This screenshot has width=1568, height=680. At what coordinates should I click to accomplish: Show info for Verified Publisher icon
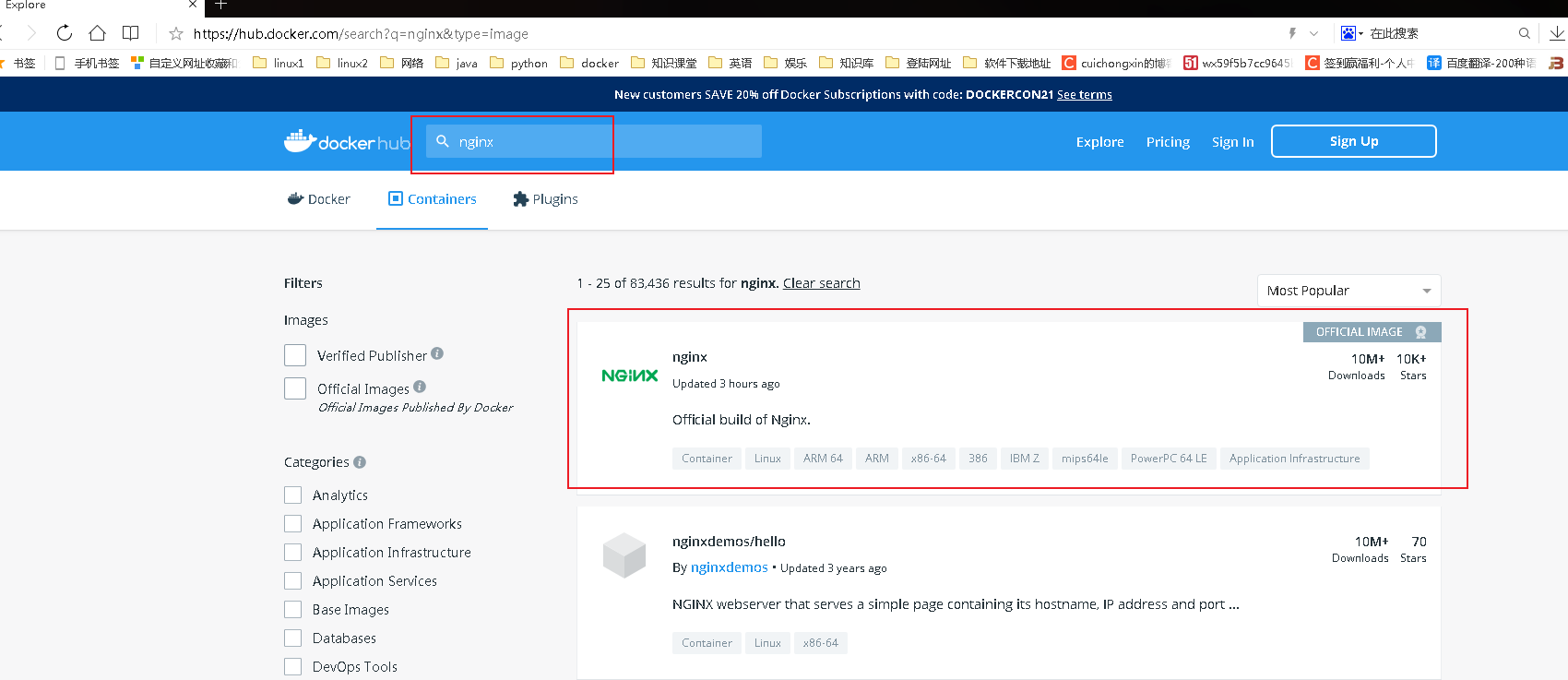pos(437,353)
